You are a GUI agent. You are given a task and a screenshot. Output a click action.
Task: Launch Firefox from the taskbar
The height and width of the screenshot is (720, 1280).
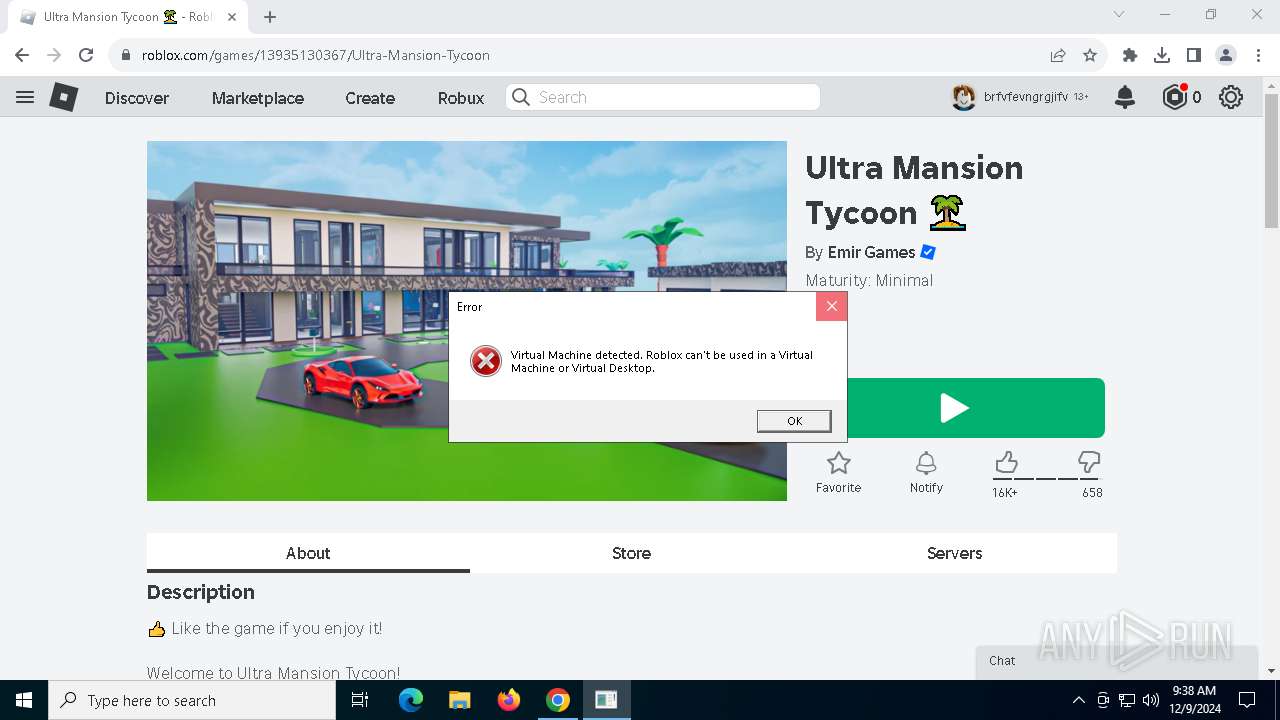tap(509, 700)
